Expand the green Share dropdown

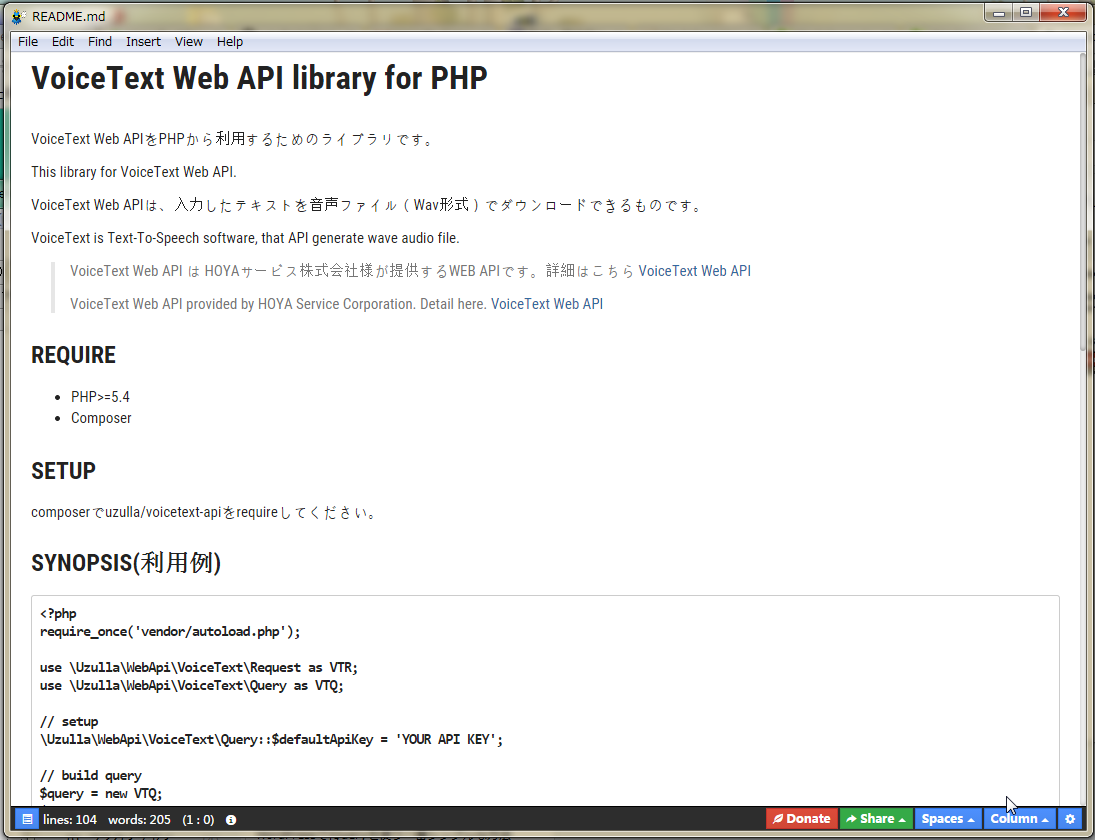point(876,819)
